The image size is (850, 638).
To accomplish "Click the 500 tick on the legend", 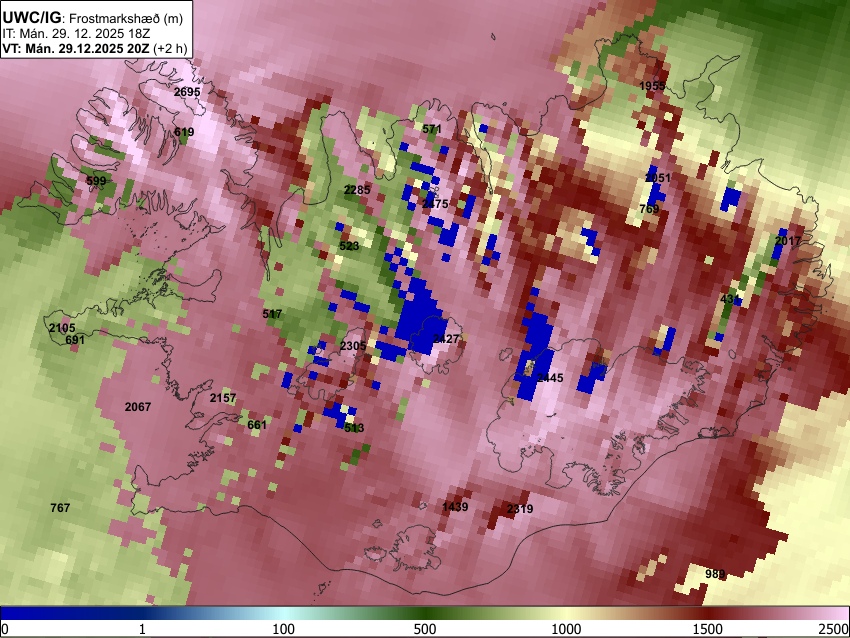I will 424,629.
